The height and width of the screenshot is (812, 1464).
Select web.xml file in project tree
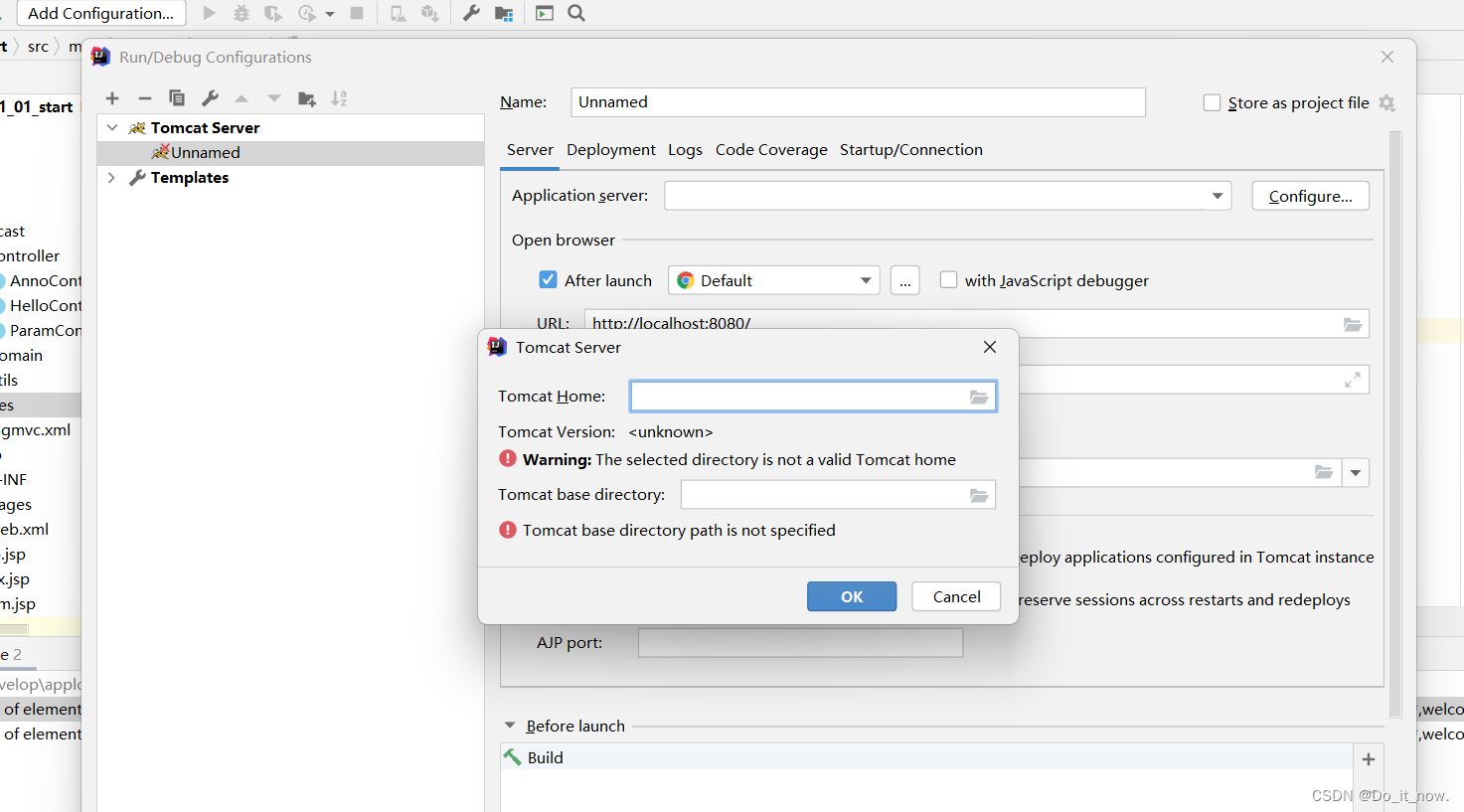click(24, 529)
